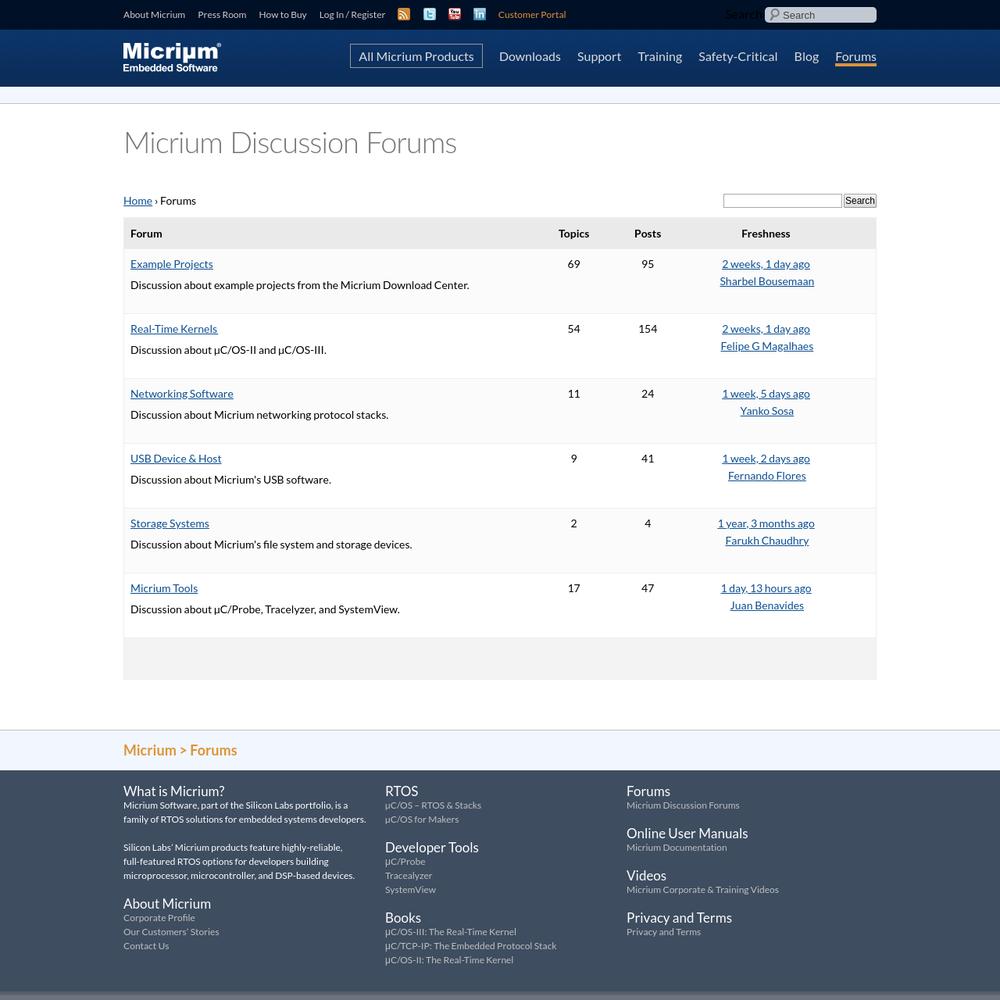View Sharbel Bousemaan's profile
Image resolution: width=1000 pixels, height=1000 pixels.
click(x=767, y=281)
